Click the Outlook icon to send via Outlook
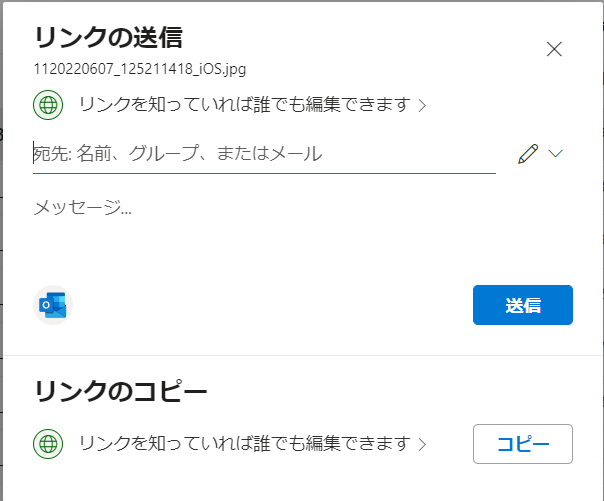Image resolution: width=604 pixels, height=501 pixels. (x=53, y=305)
